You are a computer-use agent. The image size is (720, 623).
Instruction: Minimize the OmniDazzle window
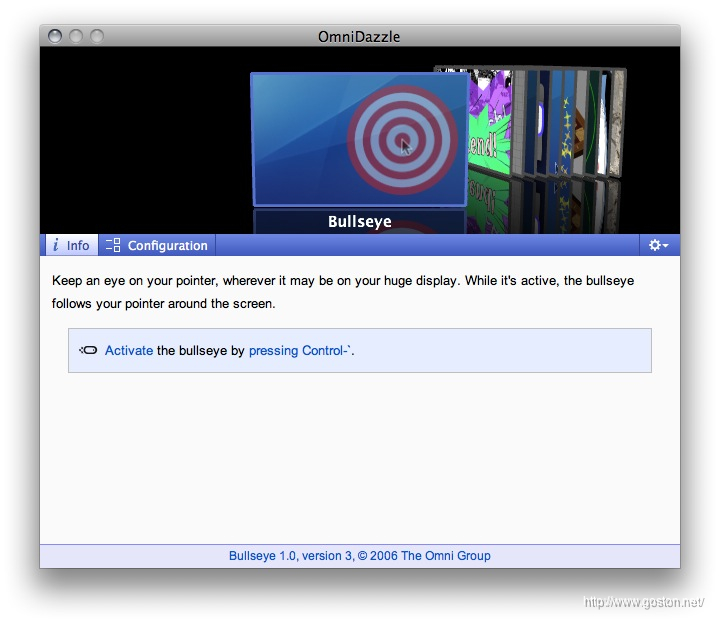pyautogui.click(x=76, y=36)
